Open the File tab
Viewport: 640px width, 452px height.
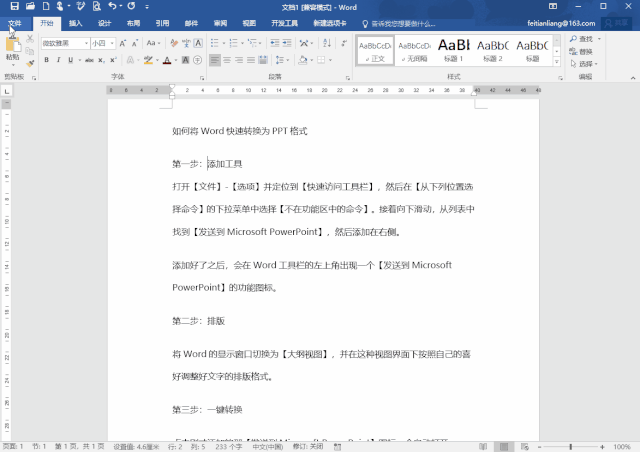tap(15, 23)
